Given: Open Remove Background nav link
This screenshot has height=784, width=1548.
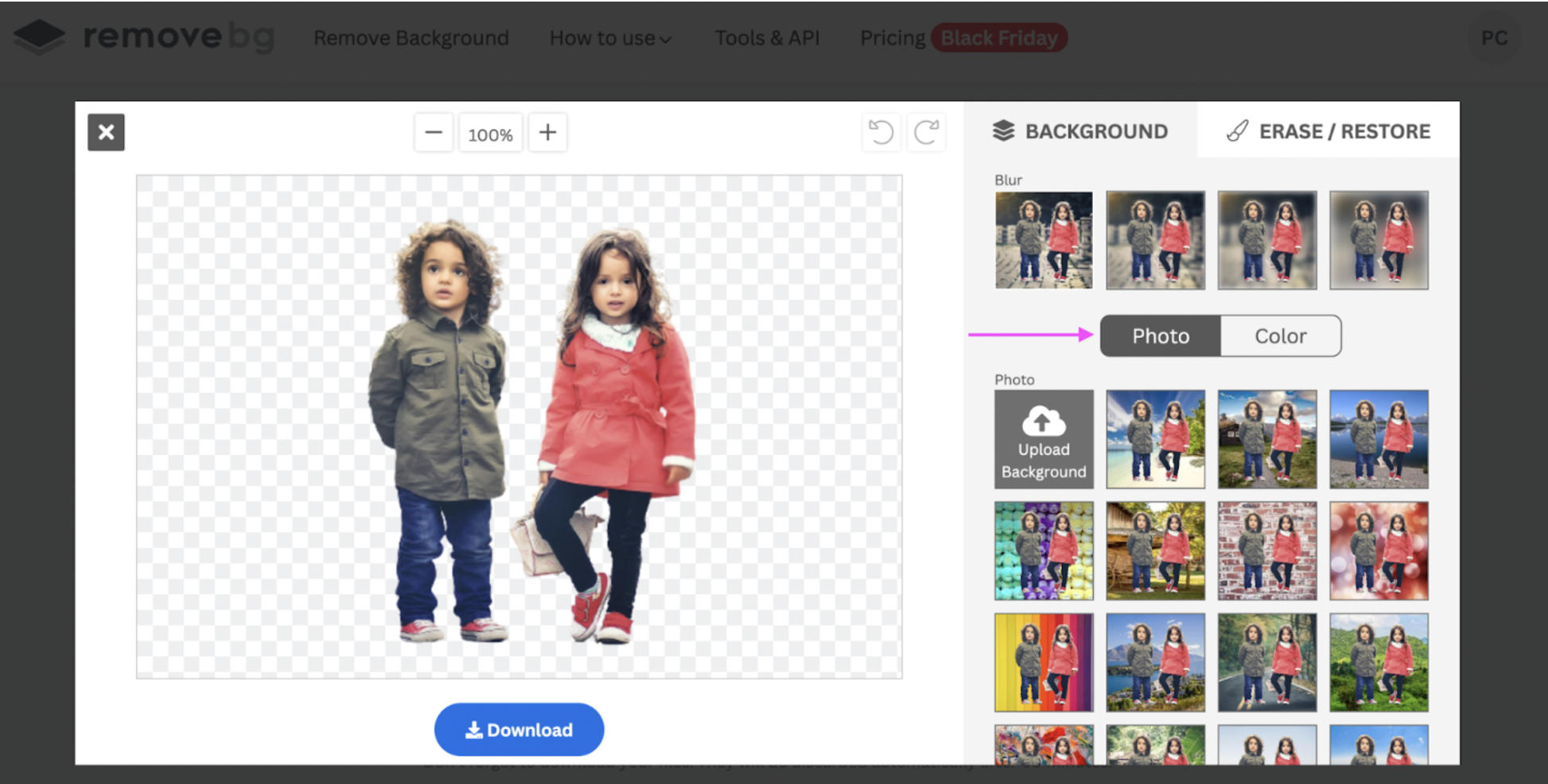Looking at the screenshot, I should [x=411, y=38].
